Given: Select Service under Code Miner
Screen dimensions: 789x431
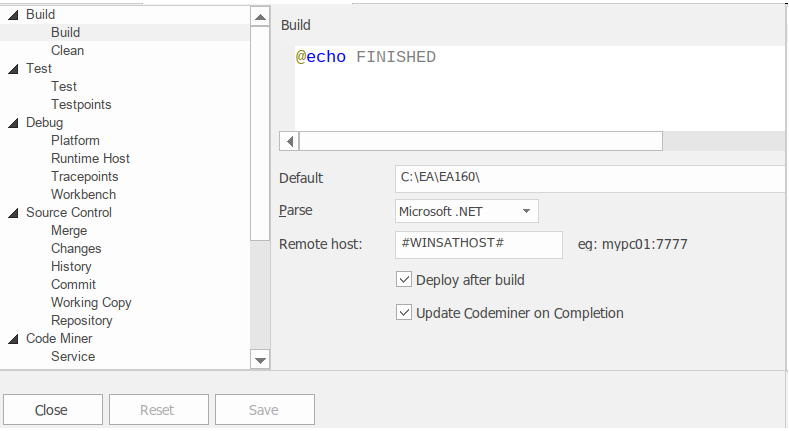Looking at the screenshot, I should click(73, 357).
